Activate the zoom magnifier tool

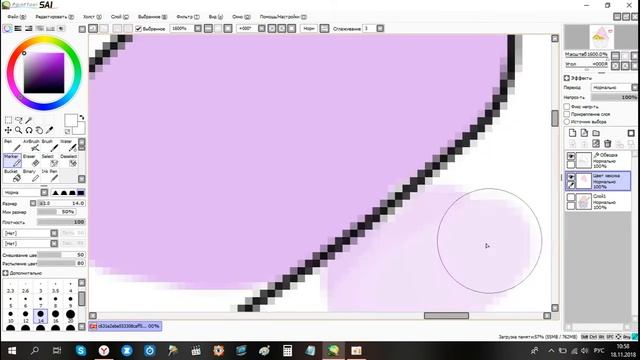coord(18,130)
